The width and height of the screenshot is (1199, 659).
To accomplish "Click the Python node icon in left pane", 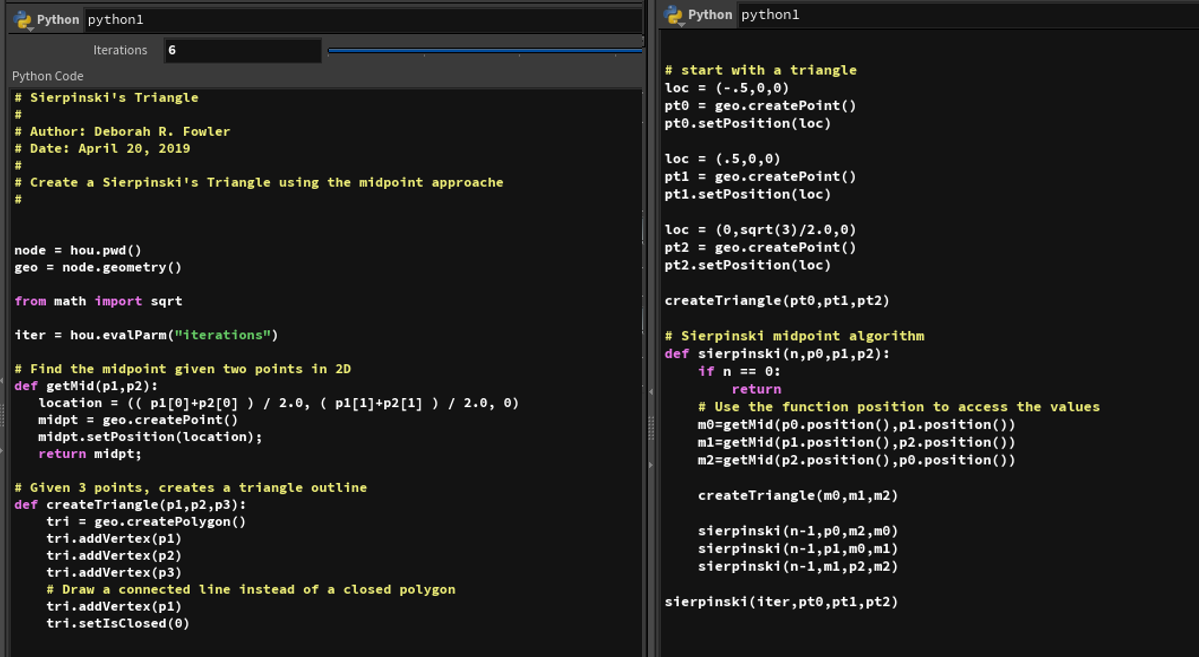I will tap(22, 20).
